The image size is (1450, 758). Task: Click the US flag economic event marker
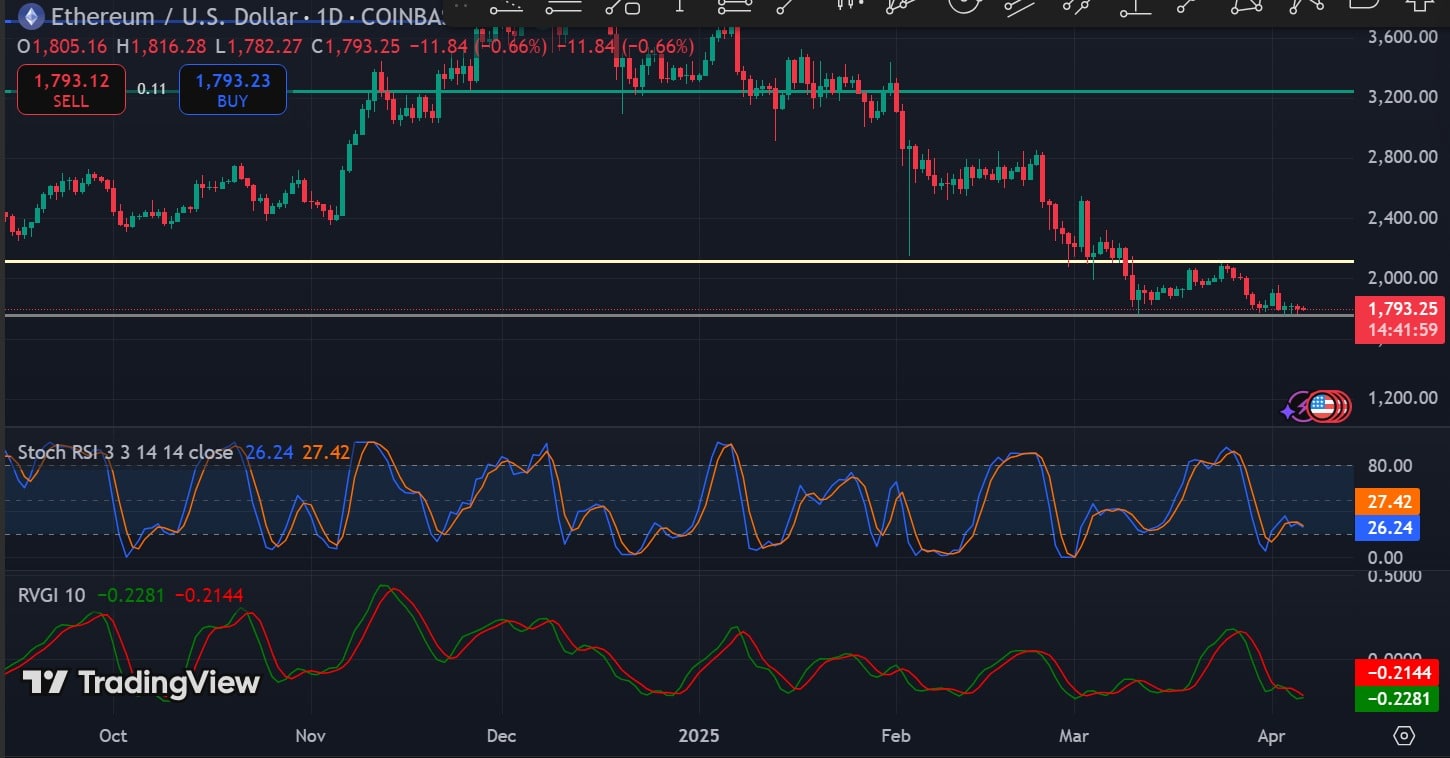pos(1322,405)
